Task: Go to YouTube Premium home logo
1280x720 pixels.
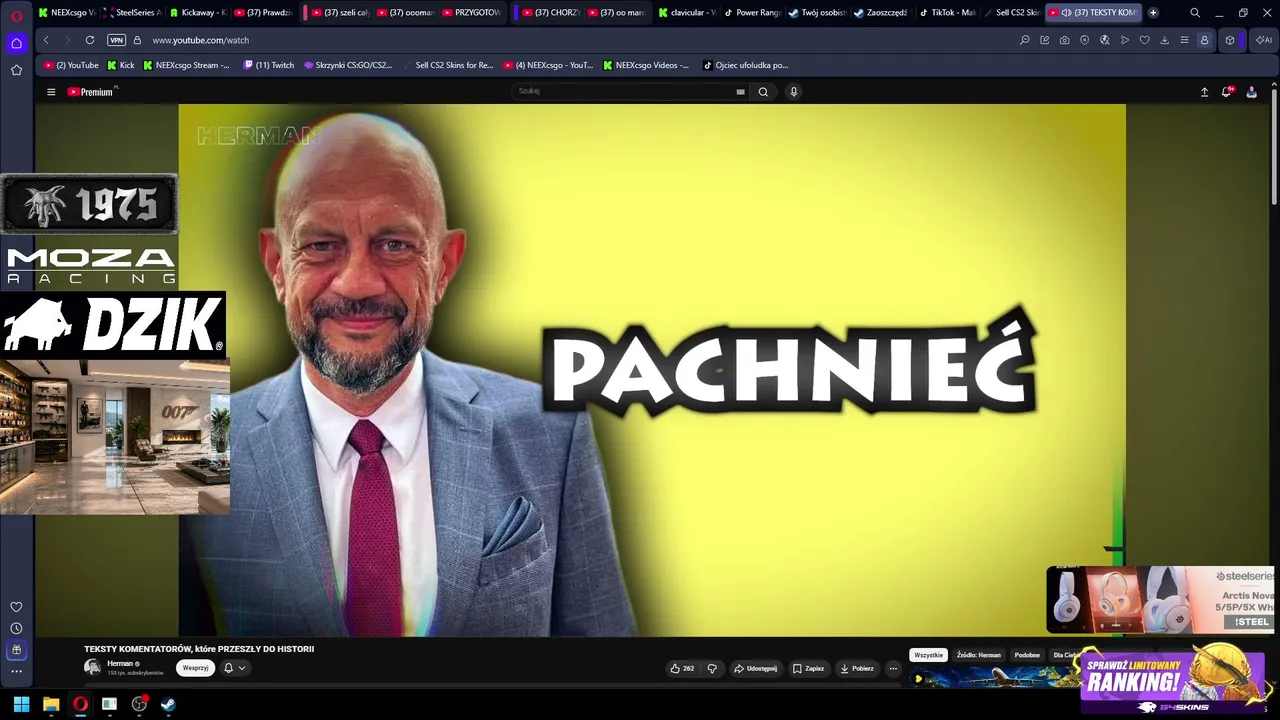Action: 92,92
